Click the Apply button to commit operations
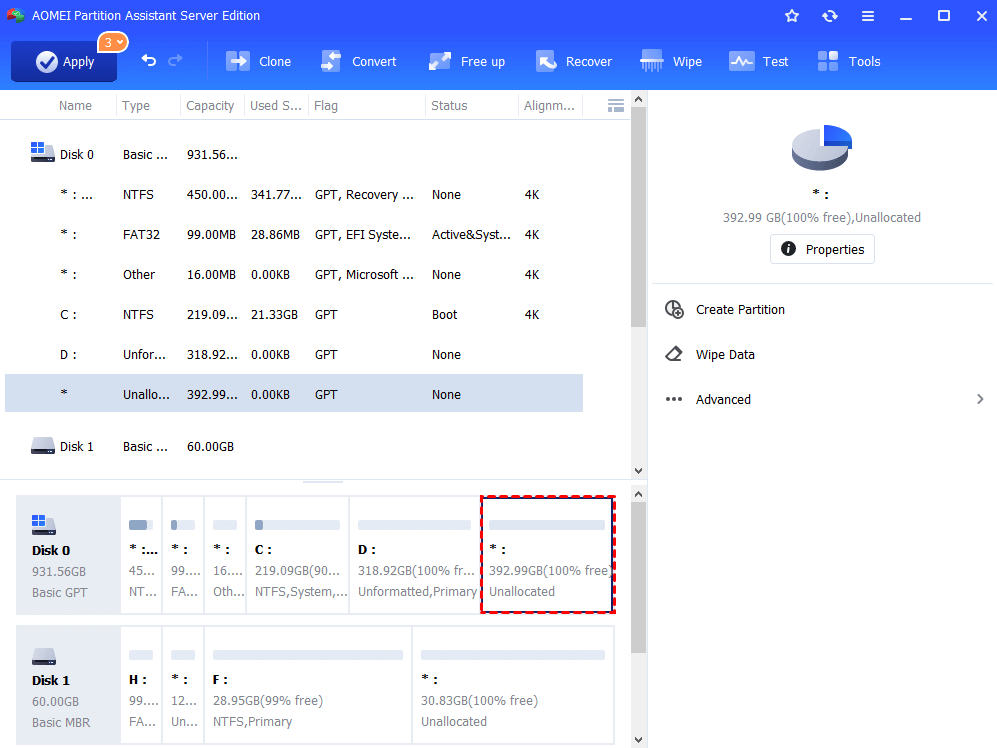The width and height of the screenshot is (997, 748). (x=64, y=62)
